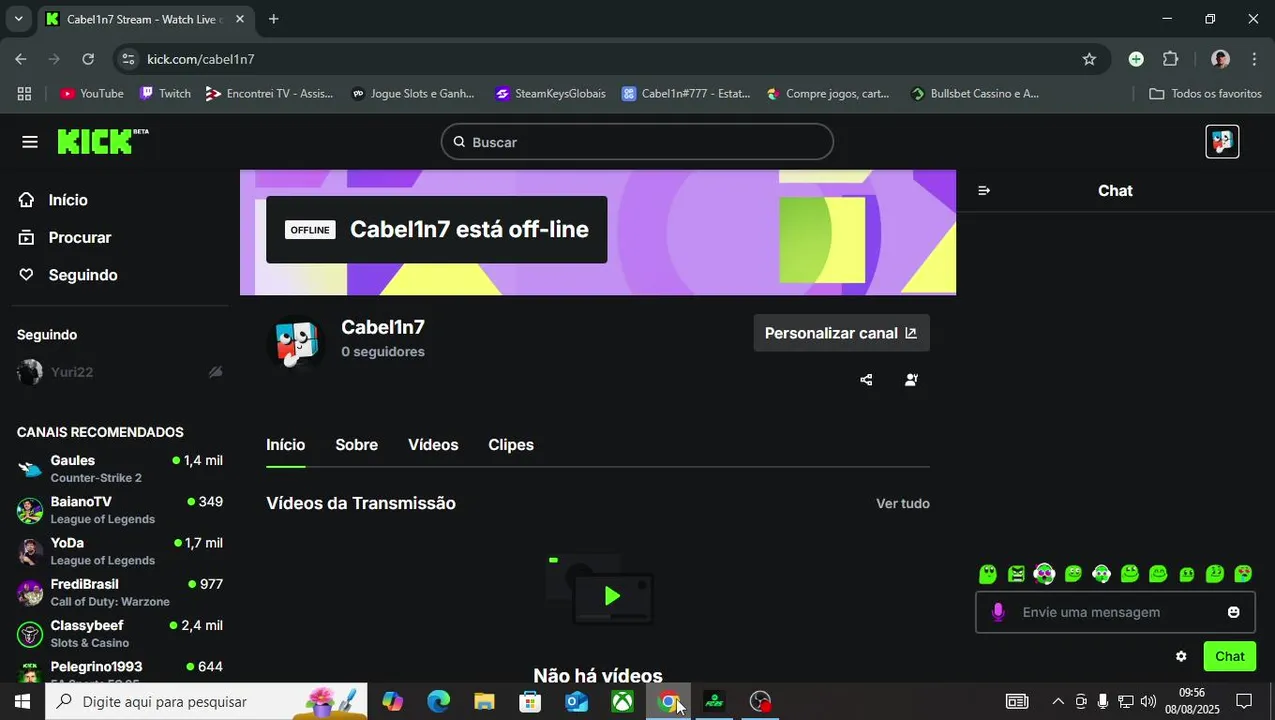Focus the Buscar search field
The width and height of the screenshot is (1275, 720).
coord(637,142)
